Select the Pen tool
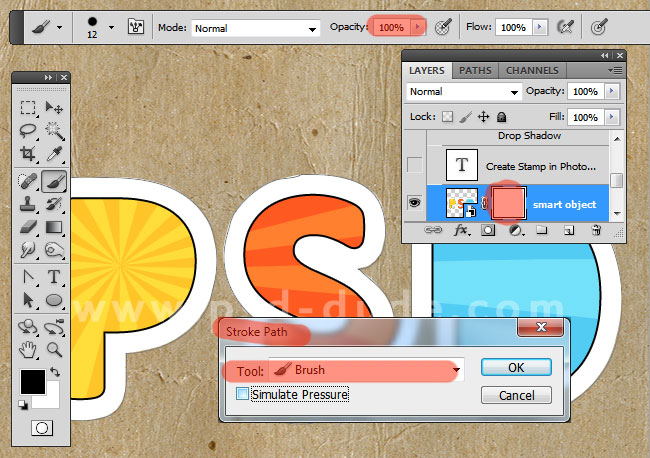 click(x=28, y=277)
